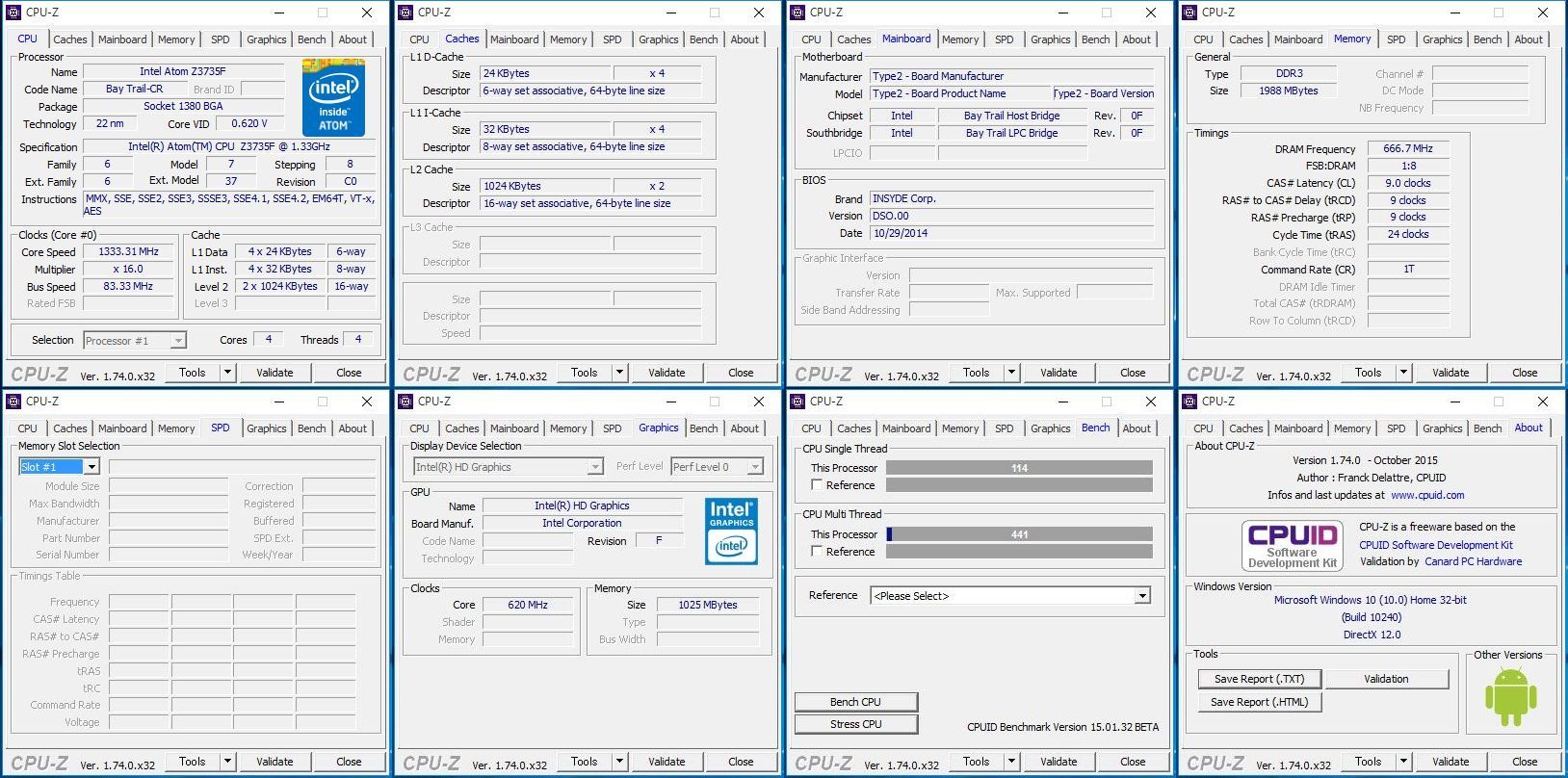The image size is (1568, 778).
Task: Open the Display Device Selection dropdown
Action: [x=508, y=467]
